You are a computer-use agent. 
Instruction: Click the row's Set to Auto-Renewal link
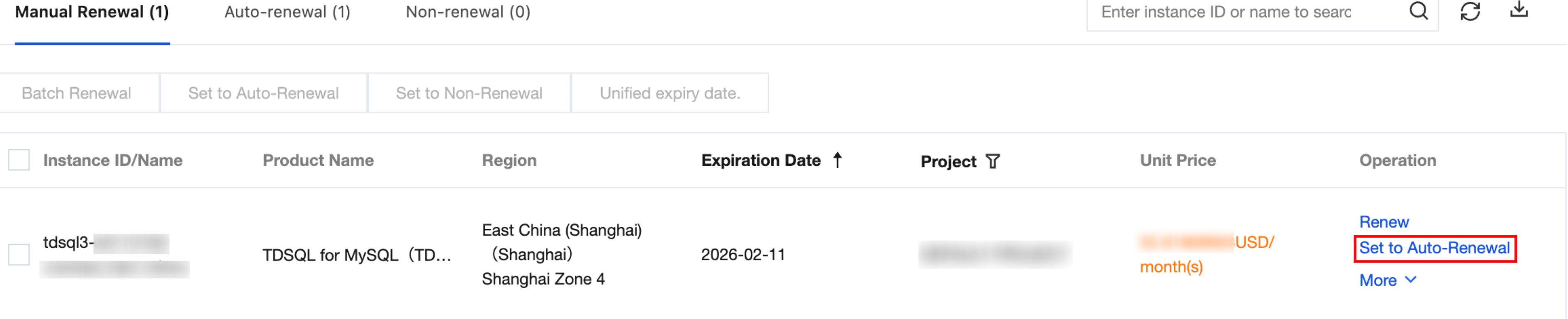pos(1434,248)
